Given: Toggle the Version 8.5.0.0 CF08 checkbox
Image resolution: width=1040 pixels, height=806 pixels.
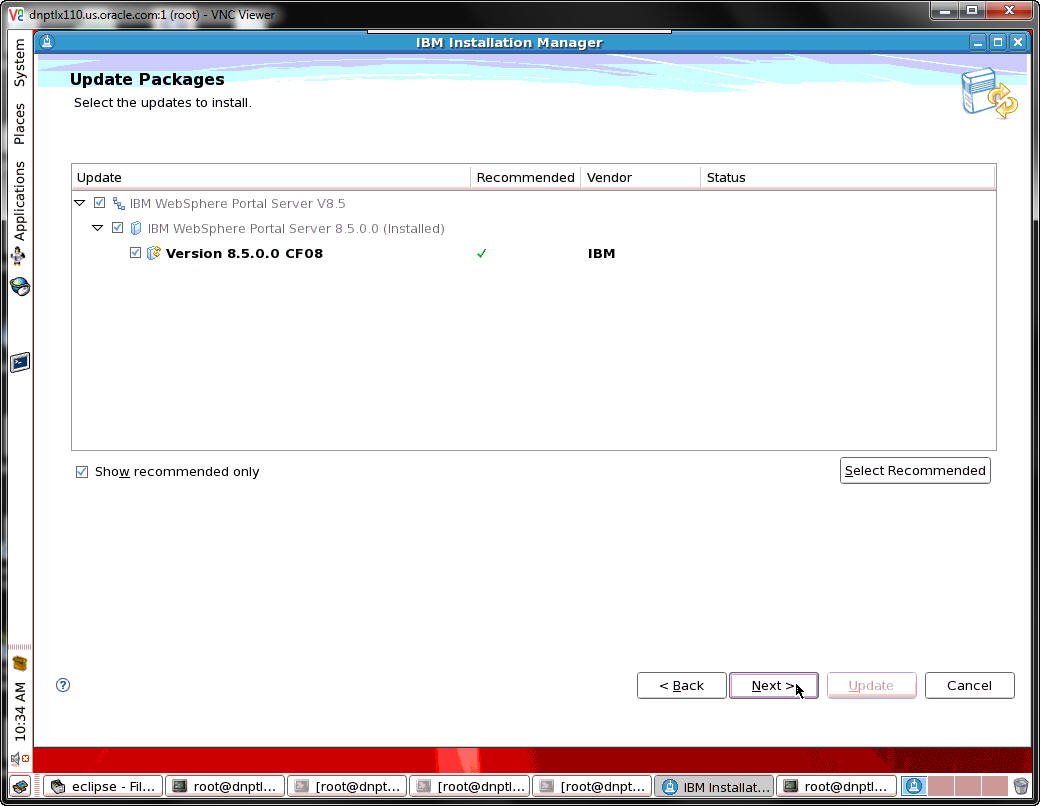Looking at the screenshot, I should click(135, 253).
